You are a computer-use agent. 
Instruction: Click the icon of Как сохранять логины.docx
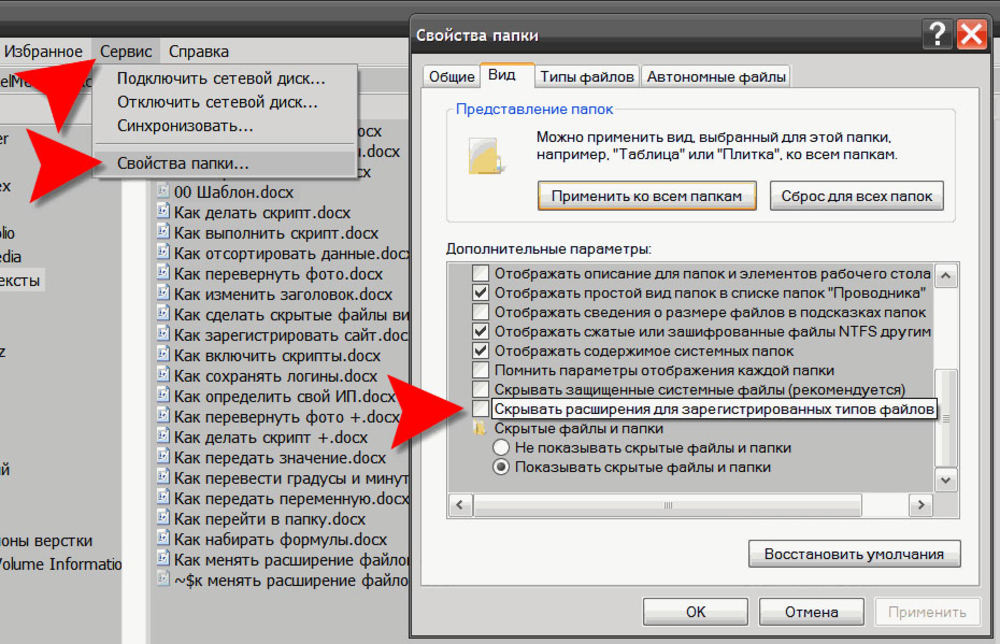(163, 376)
